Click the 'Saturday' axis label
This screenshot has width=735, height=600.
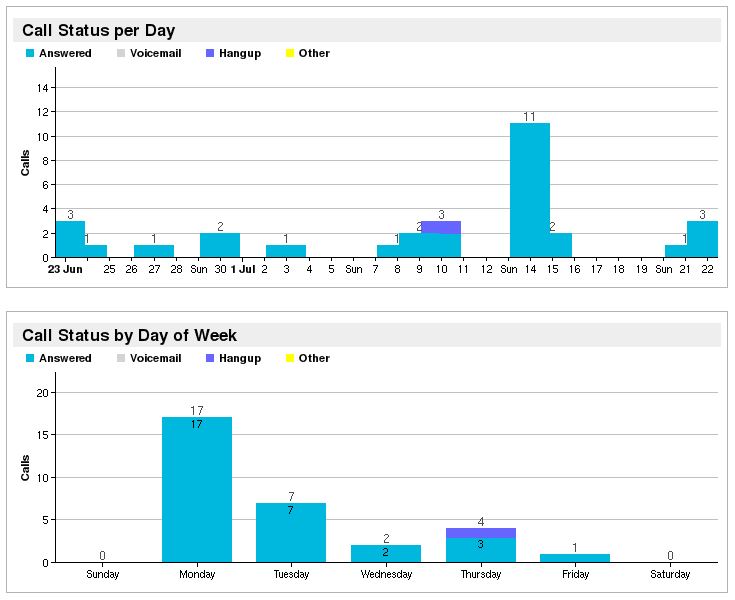(x=670, y=574)
